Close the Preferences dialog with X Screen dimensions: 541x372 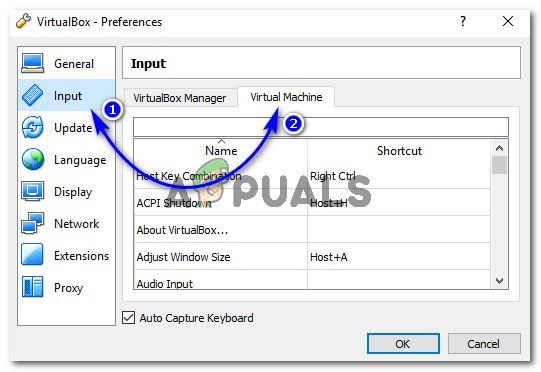click(508, 21)
